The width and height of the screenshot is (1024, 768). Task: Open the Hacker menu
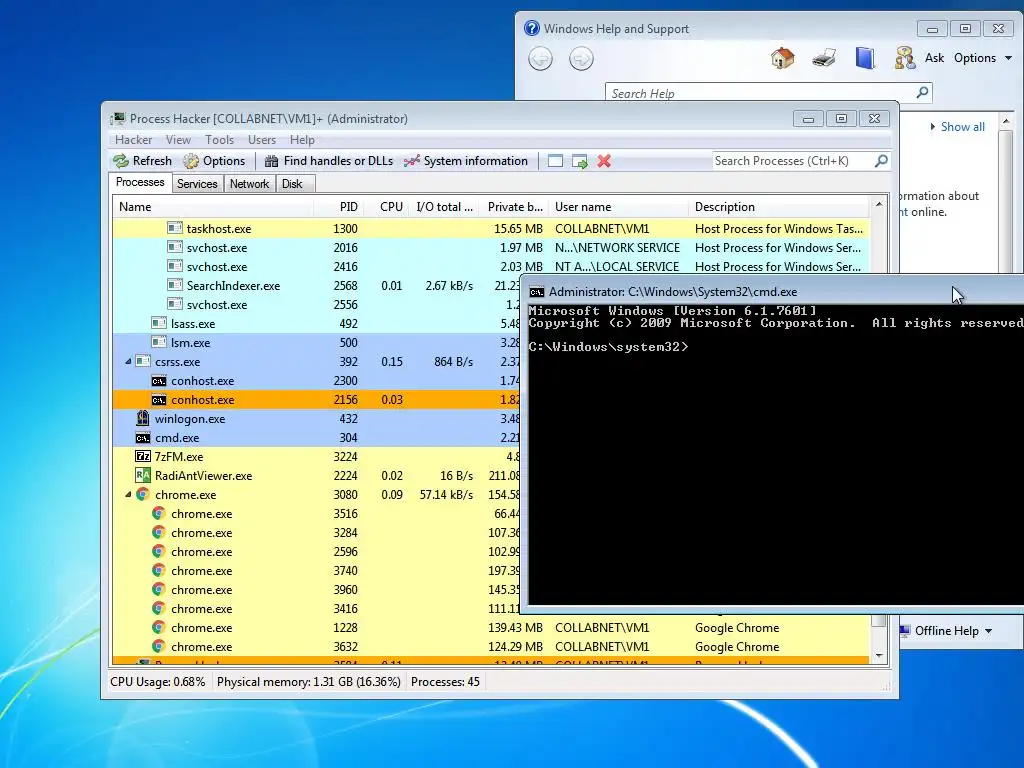pos(133,140)
